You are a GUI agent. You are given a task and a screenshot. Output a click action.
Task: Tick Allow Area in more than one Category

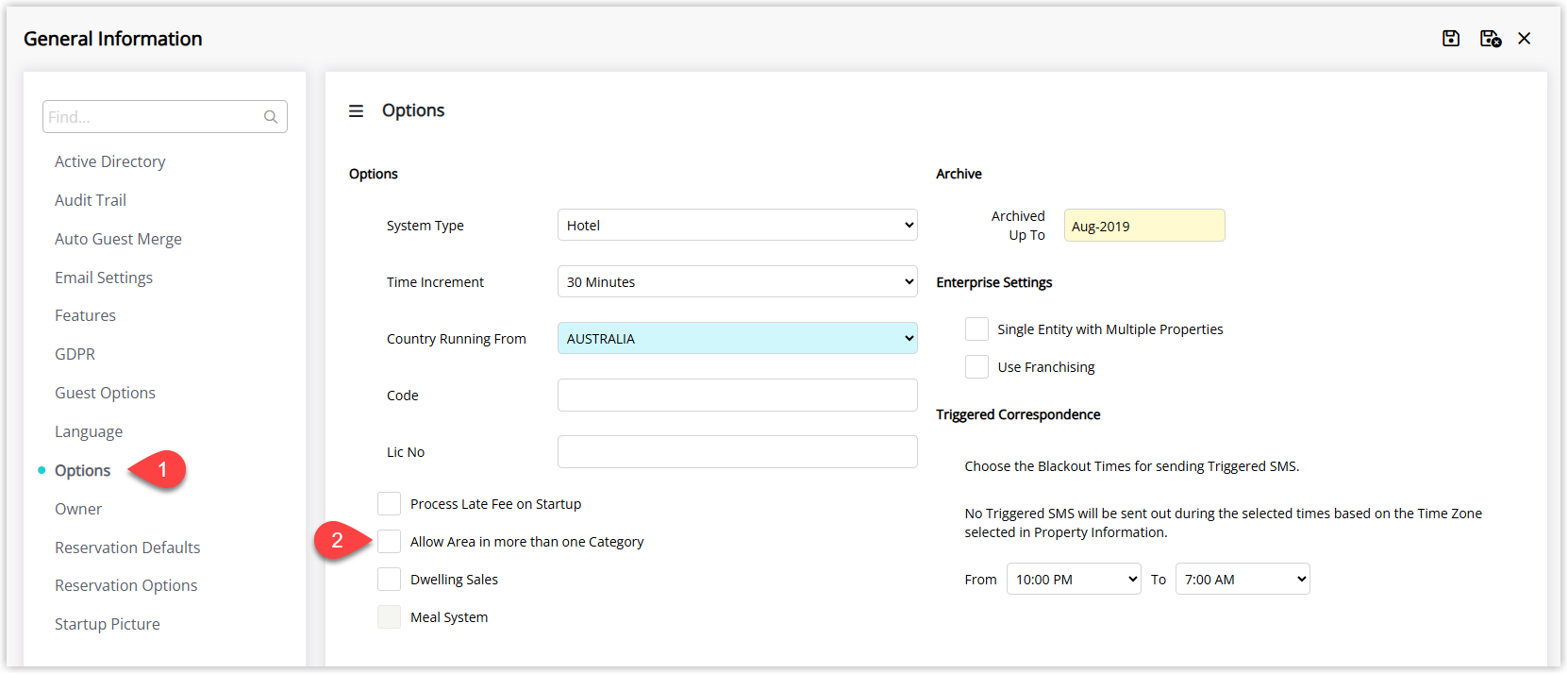389,541
